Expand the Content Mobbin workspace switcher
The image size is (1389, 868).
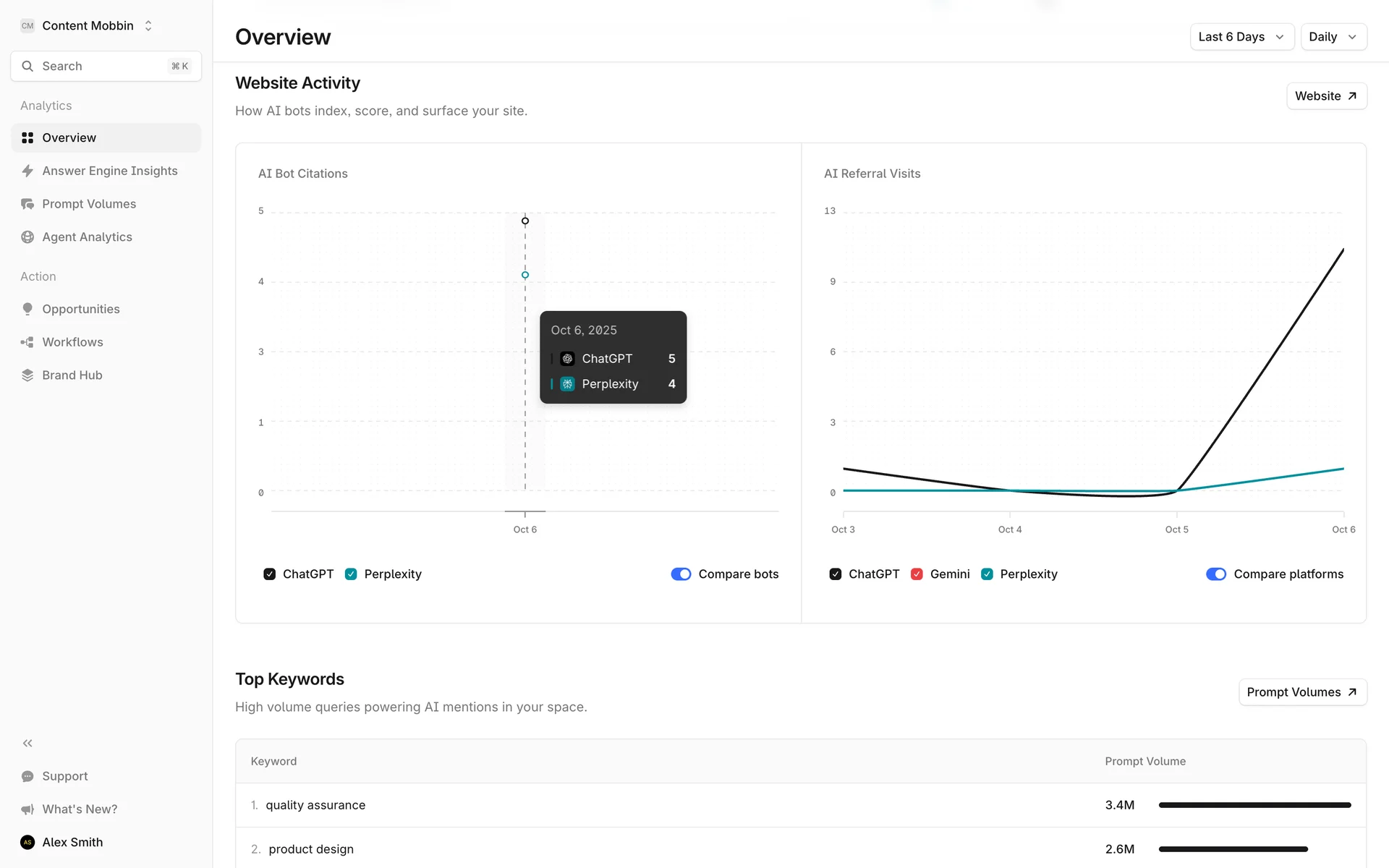pos(87,26)
